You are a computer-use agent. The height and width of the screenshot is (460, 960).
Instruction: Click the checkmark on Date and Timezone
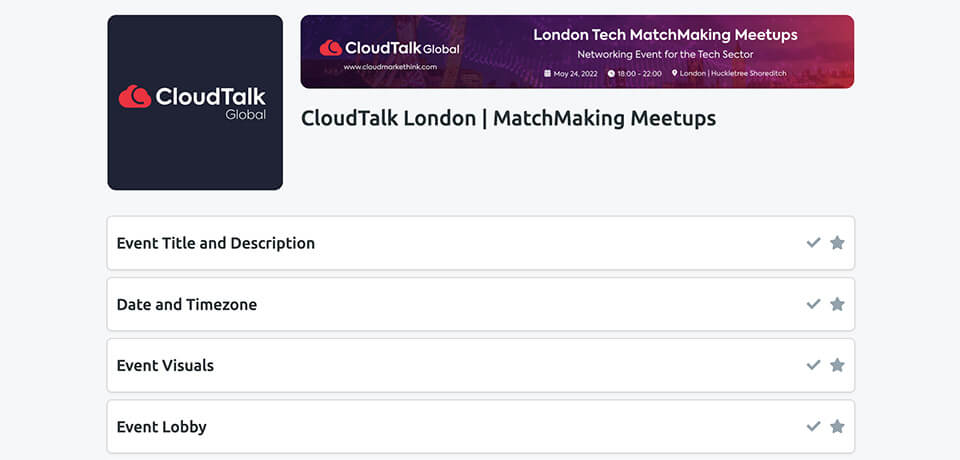point(813,304)
